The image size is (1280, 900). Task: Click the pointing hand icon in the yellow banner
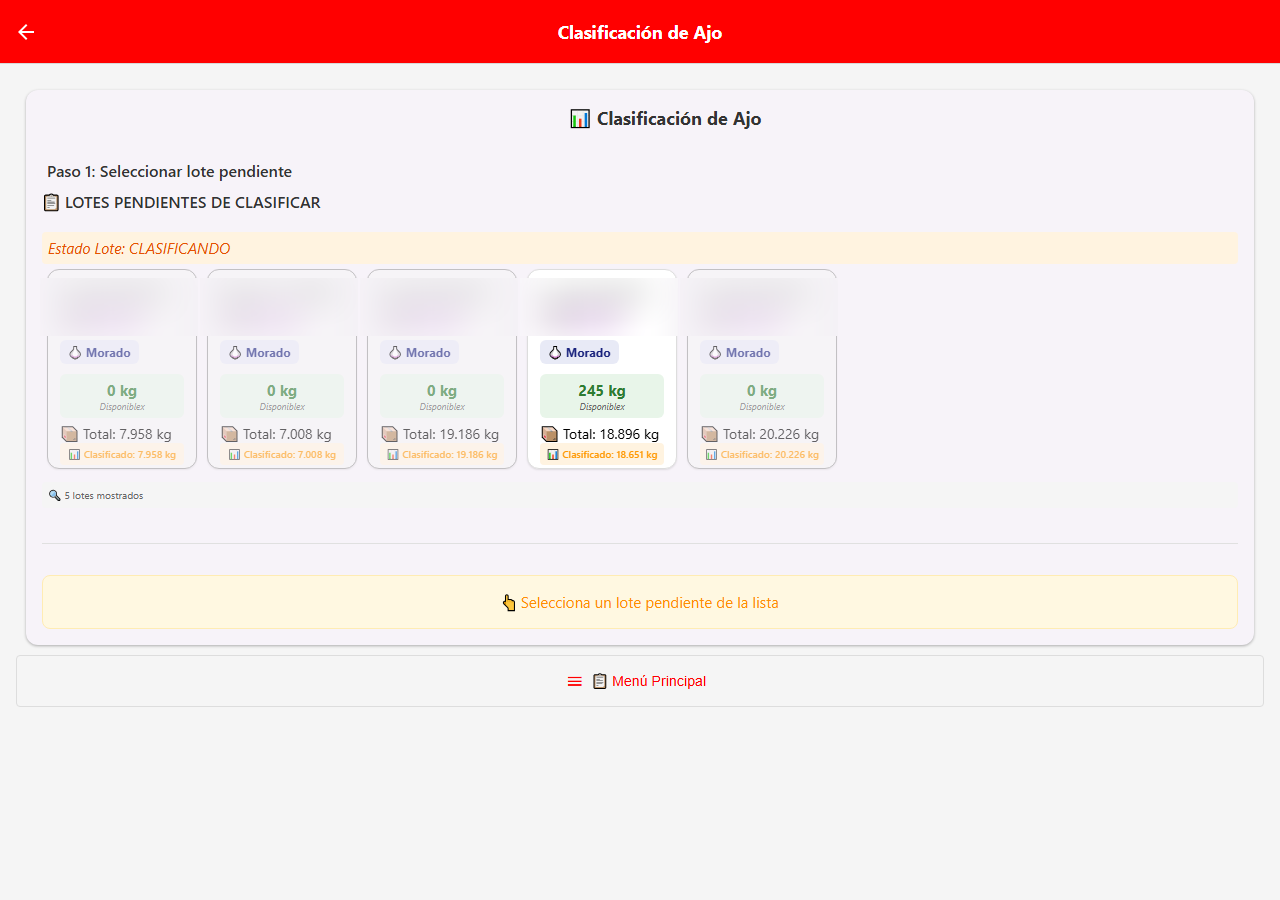(x=509, y=603)
